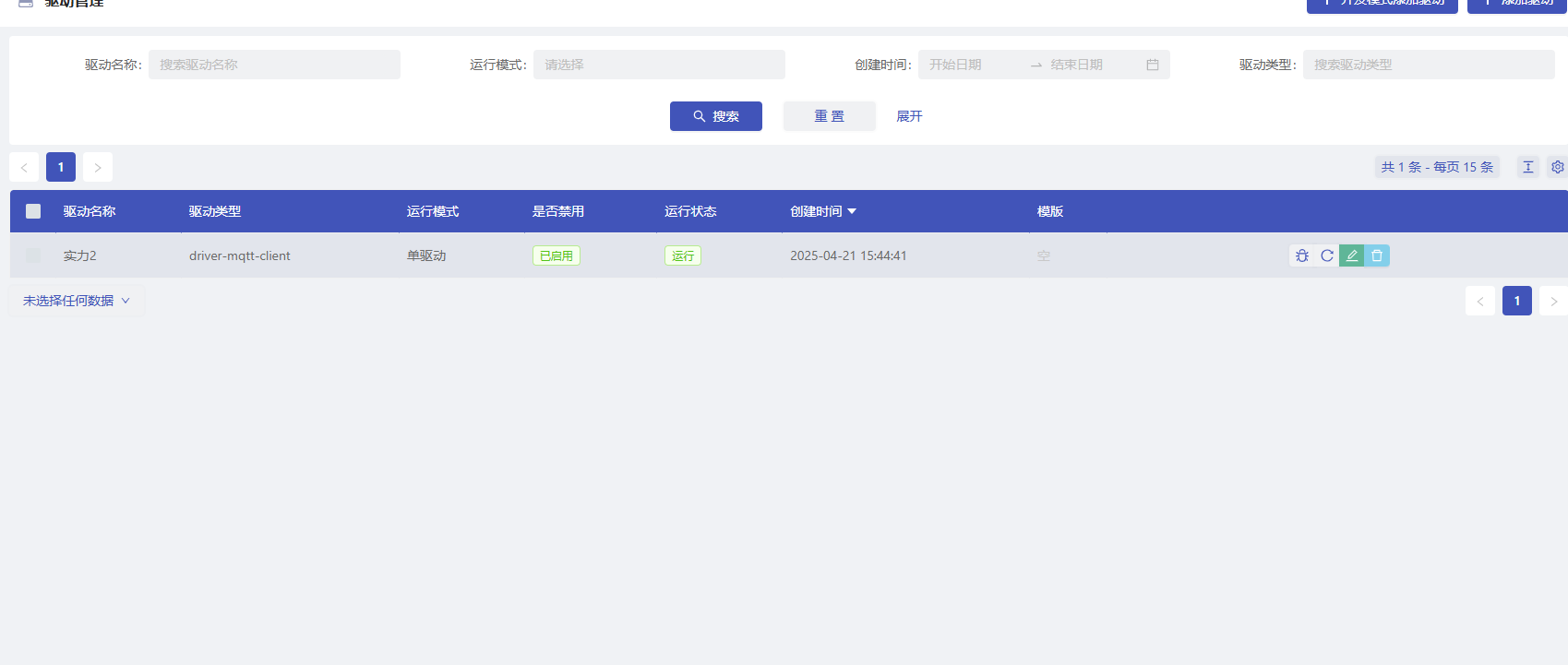
Task: Check the row checkbox for 实力2
Action: (33, 255)
